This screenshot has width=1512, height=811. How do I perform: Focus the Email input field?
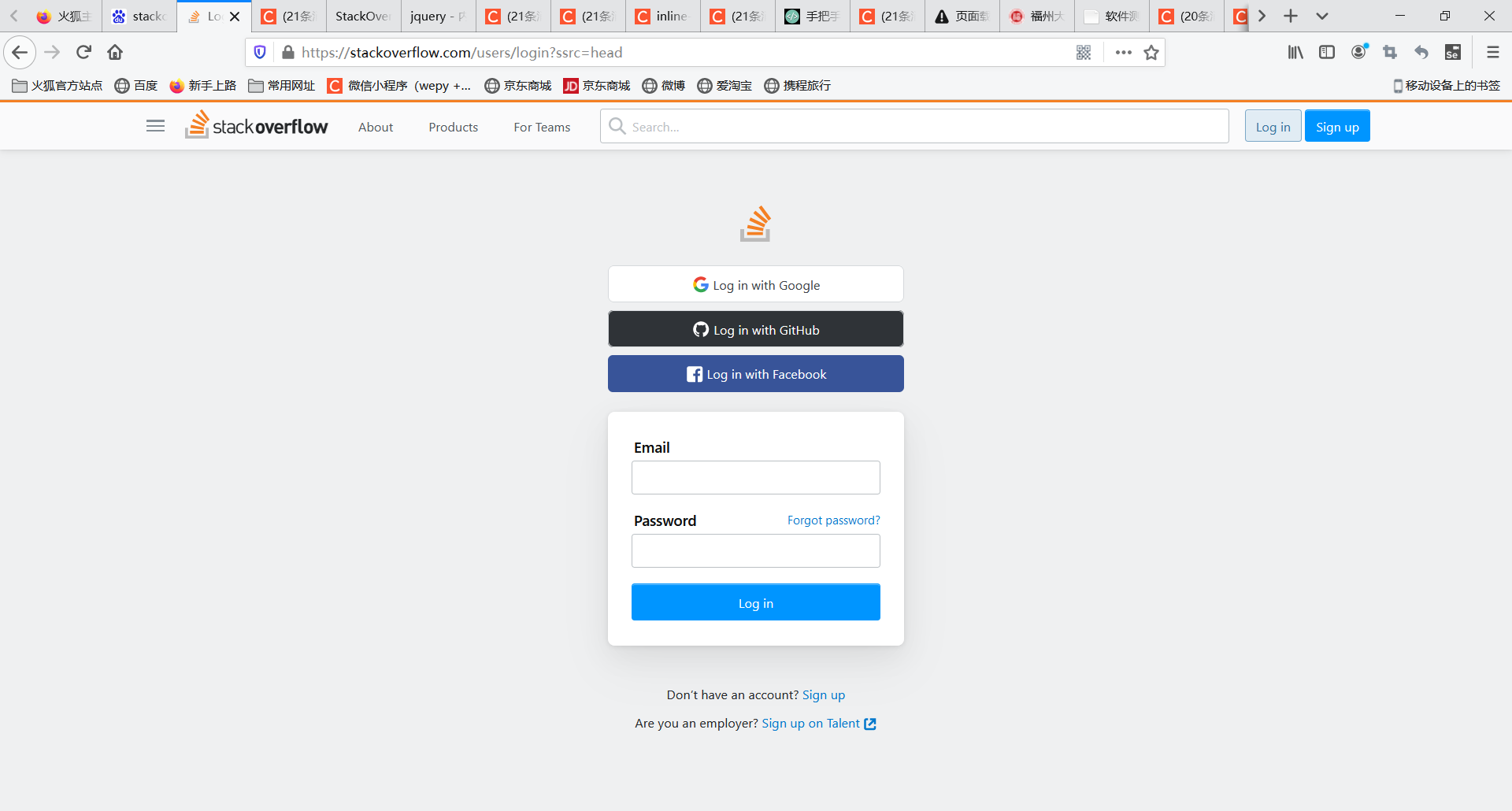click(x=756, y=477)
